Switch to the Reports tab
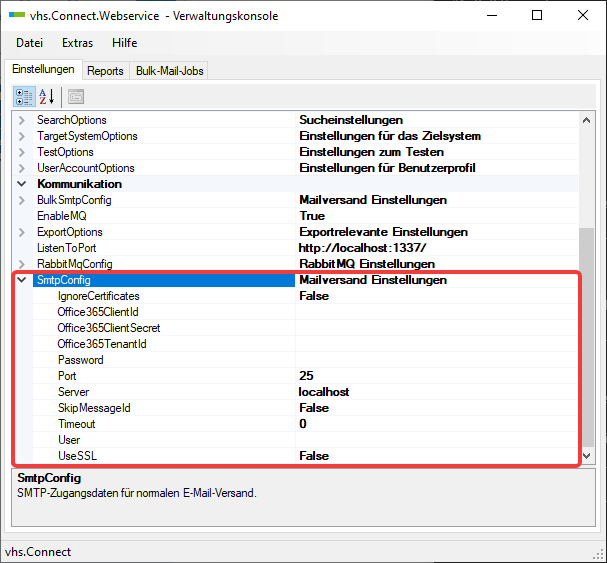 [x=105, y=71]
